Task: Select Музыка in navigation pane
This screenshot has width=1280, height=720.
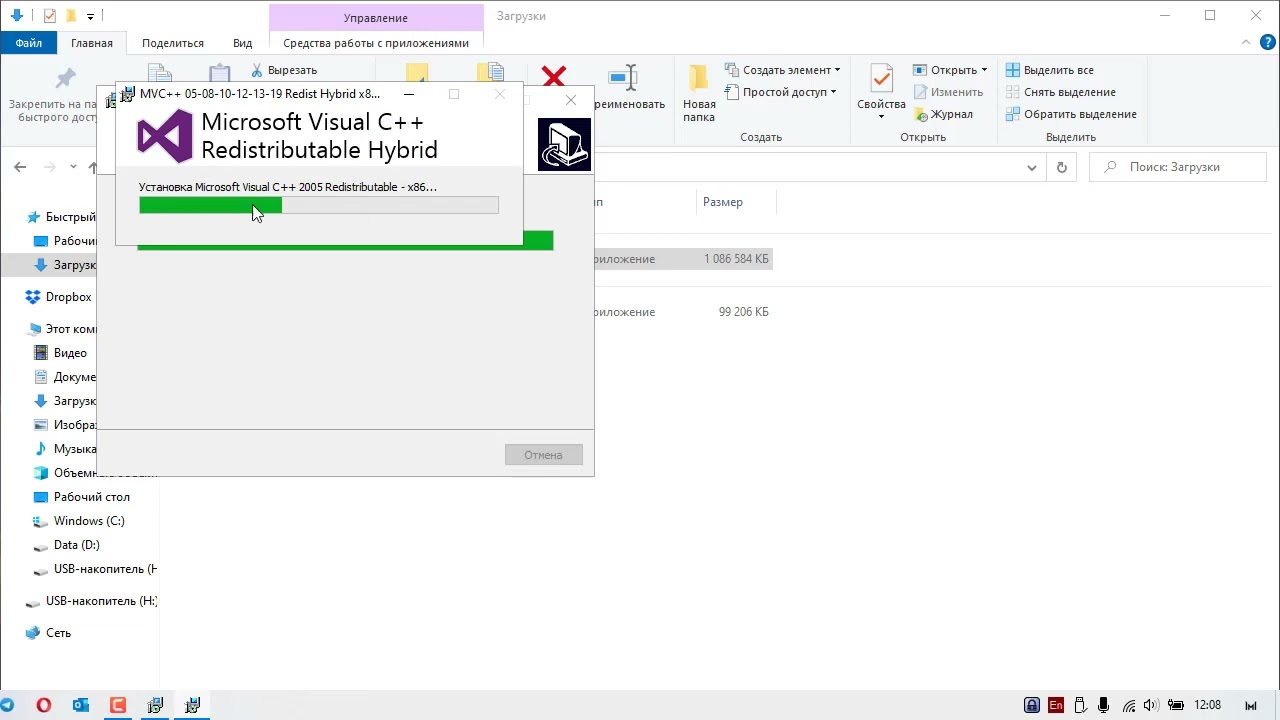Action: click(75, 449)
